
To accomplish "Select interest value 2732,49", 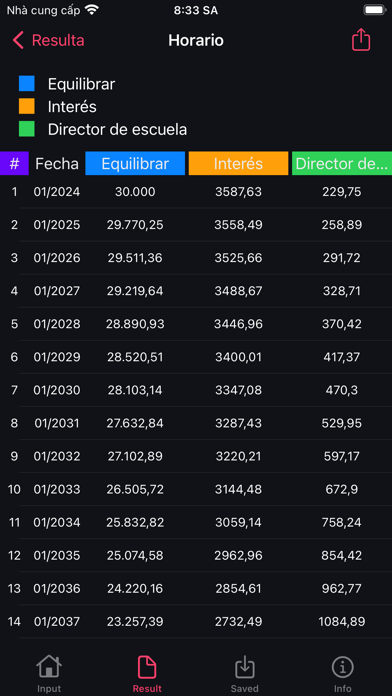I will (x=238, y=622).
